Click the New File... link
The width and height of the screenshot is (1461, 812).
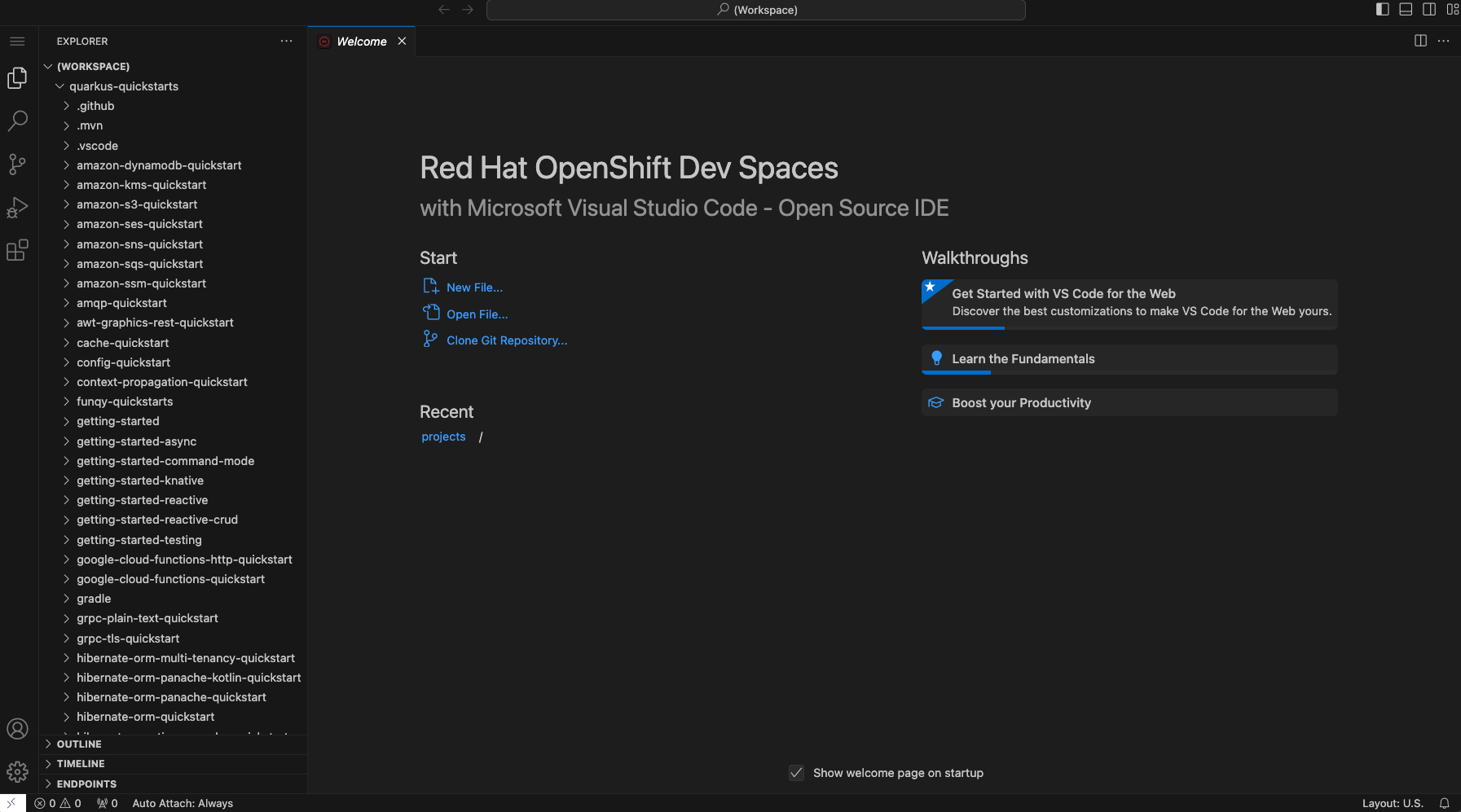coord(475,287)
